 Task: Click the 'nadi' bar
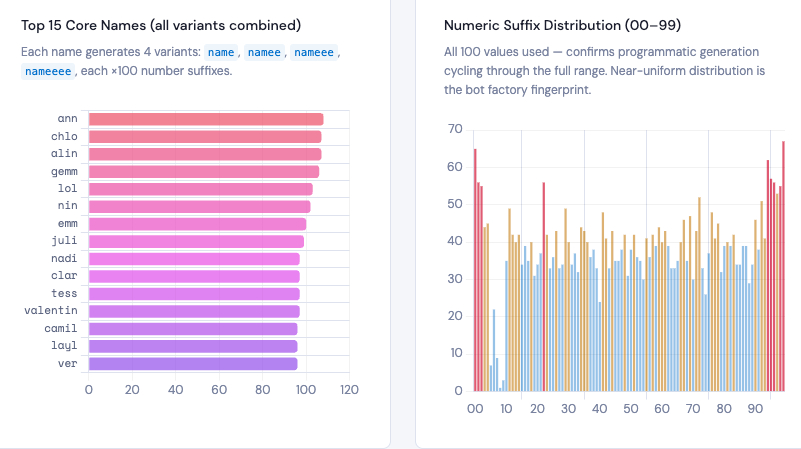[193, 259]
